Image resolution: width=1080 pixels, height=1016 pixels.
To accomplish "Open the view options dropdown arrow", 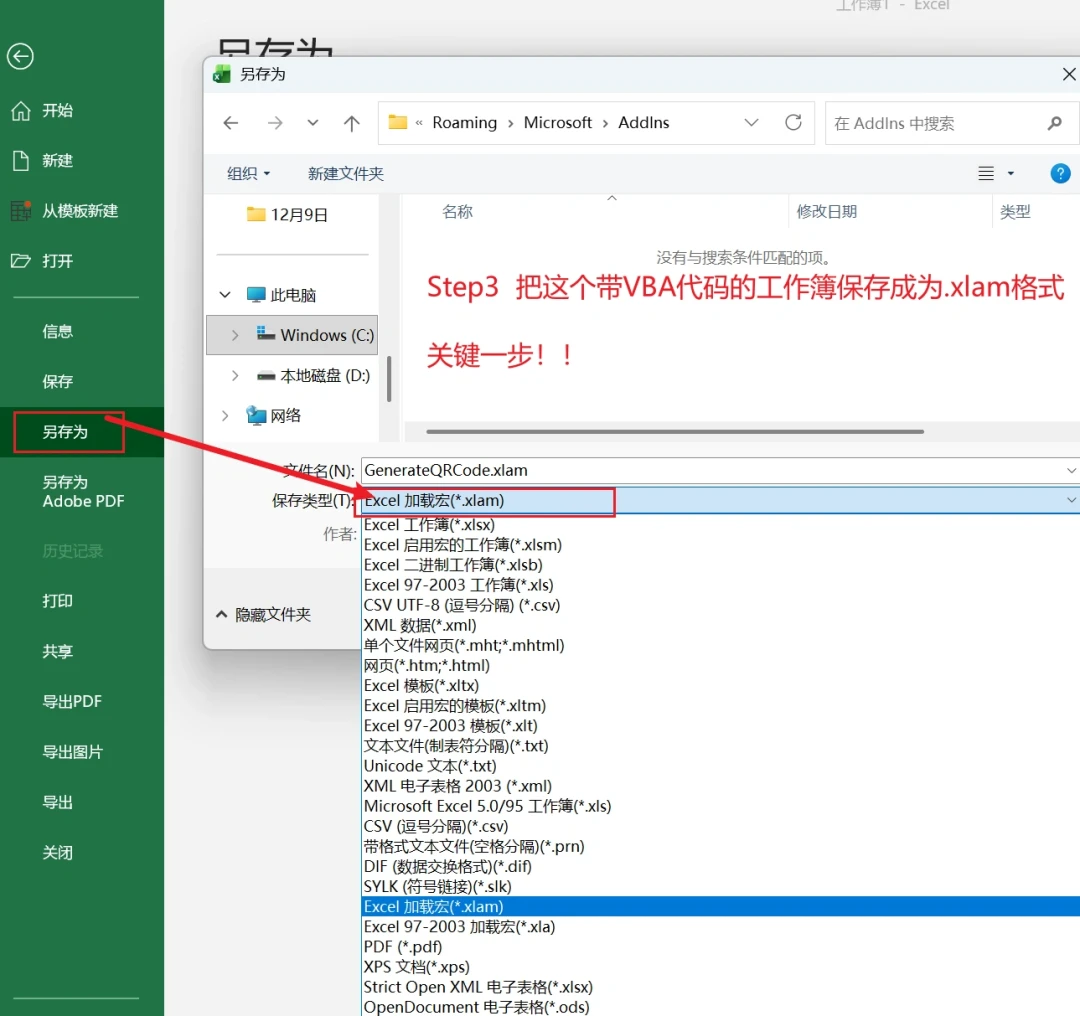I will [x=1010, y=174].
